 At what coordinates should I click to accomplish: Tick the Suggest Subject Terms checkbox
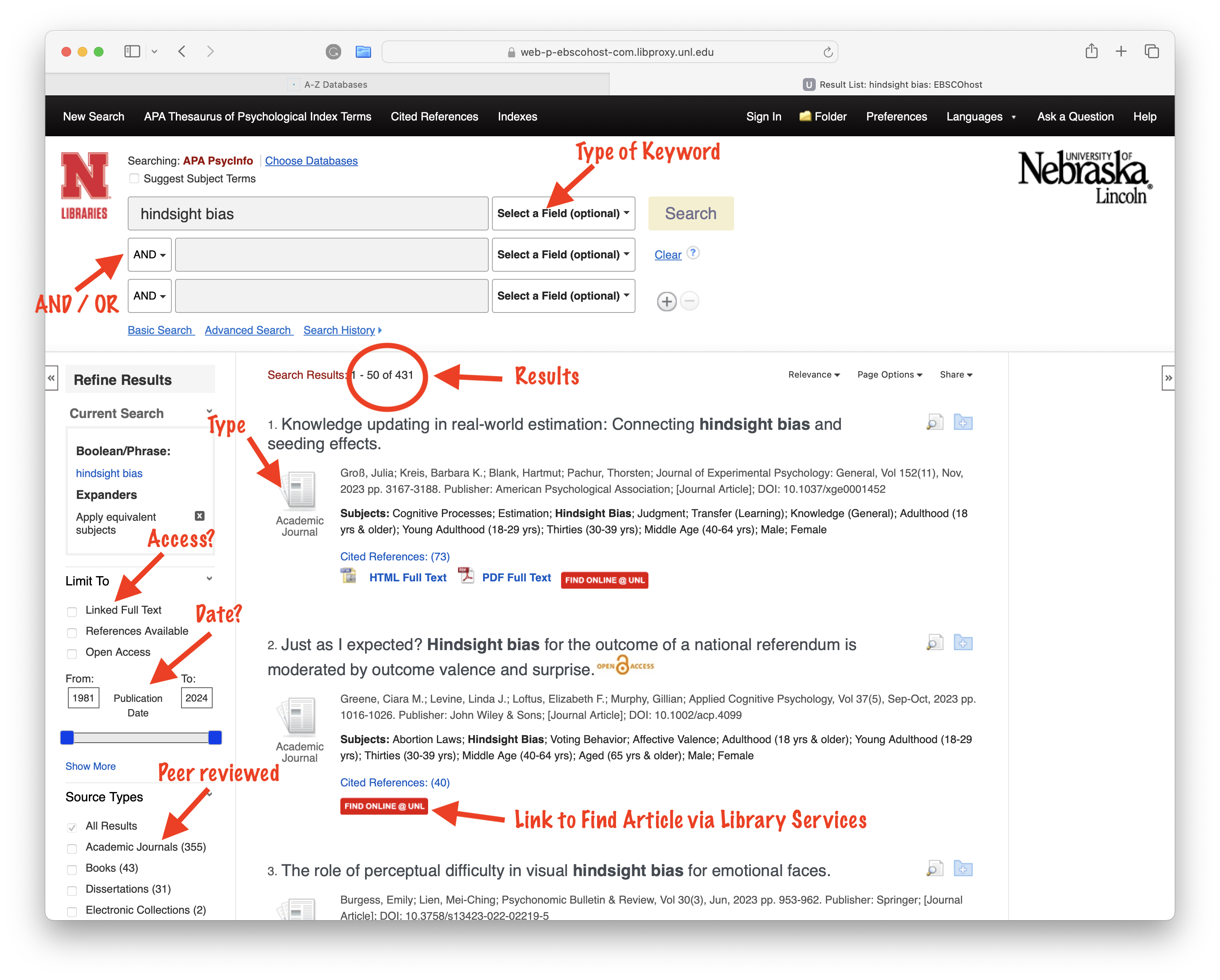134,178
